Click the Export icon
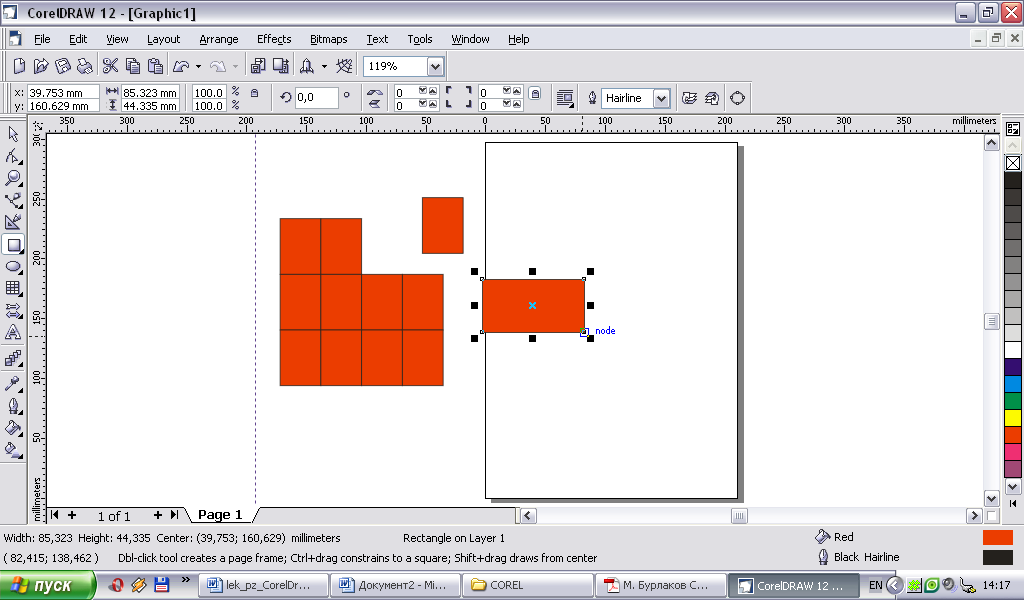Screen dimensions: 1024x600 click(x=281, y=66)
